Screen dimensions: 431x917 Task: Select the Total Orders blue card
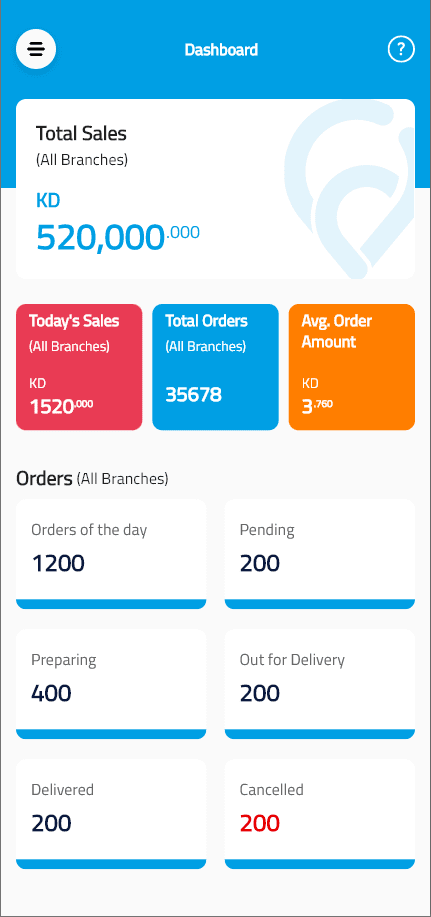click(x=215, y=367)
